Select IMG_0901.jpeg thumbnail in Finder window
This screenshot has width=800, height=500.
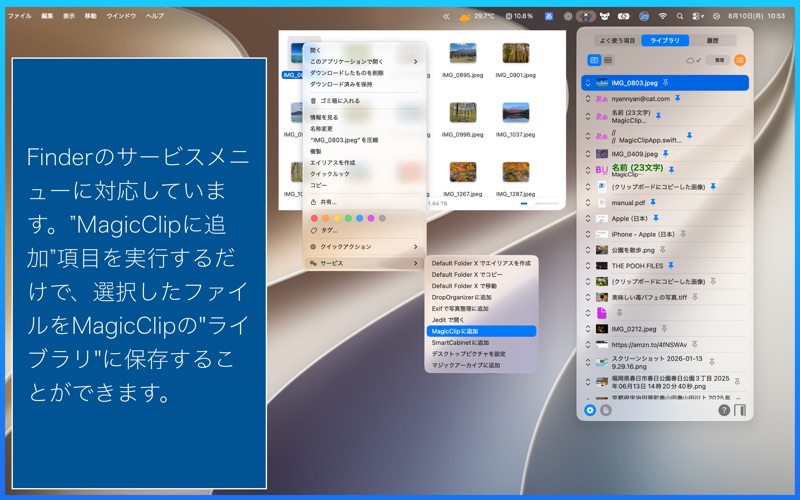pos(515,53)
